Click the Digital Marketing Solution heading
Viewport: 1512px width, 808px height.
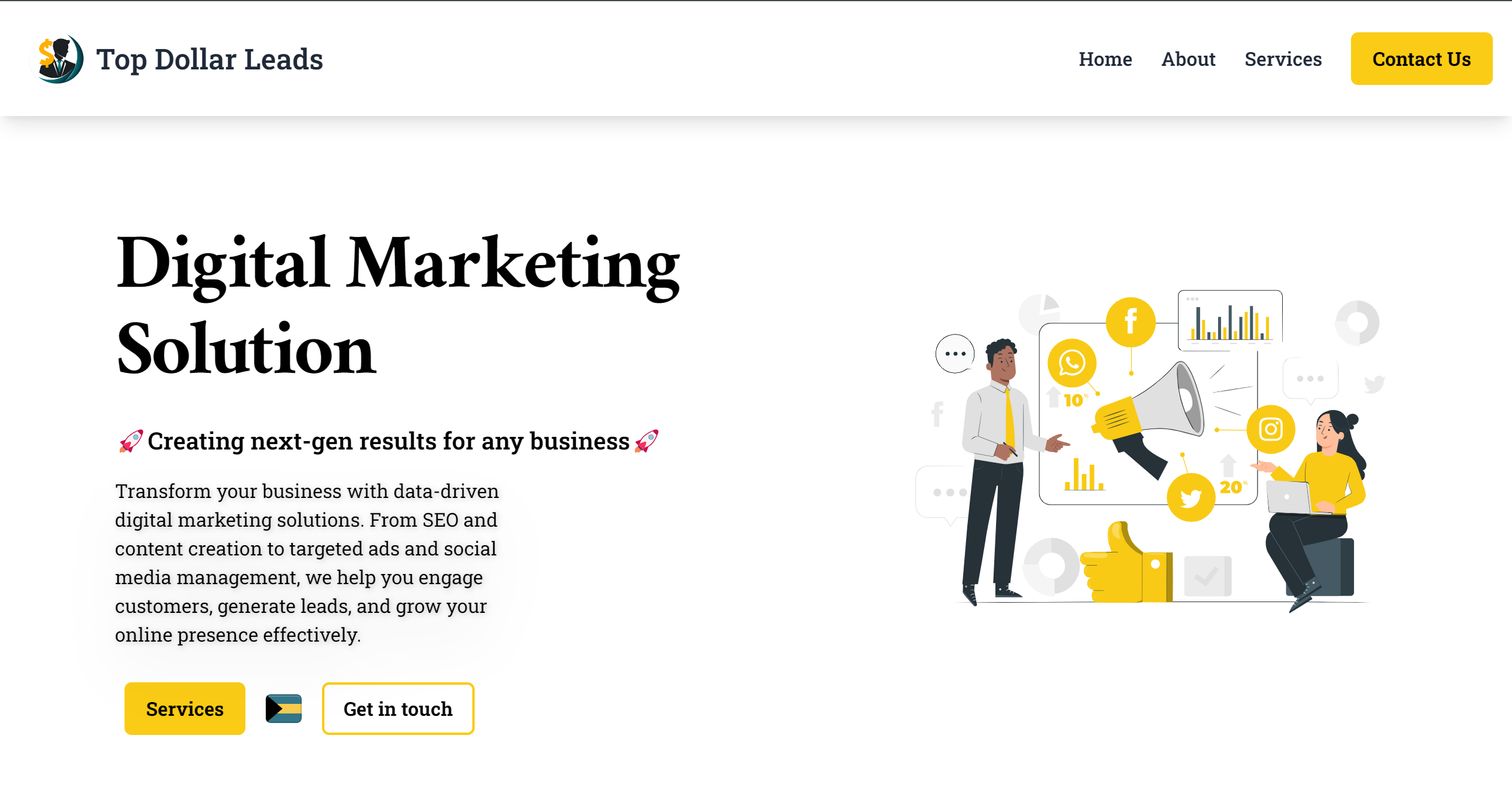pos(398,306)
